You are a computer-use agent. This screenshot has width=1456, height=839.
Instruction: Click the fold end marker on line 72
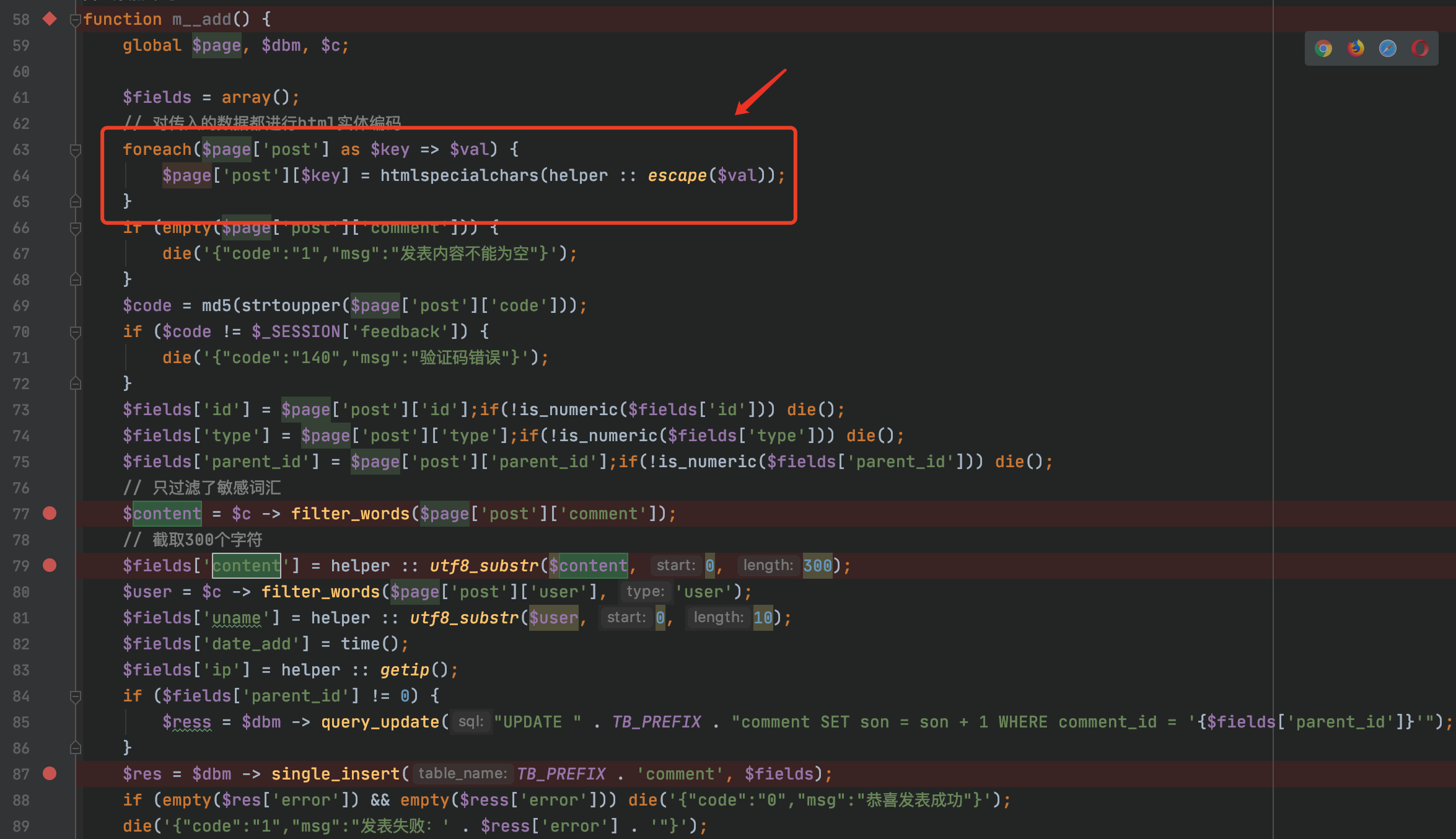pos(75,384)
